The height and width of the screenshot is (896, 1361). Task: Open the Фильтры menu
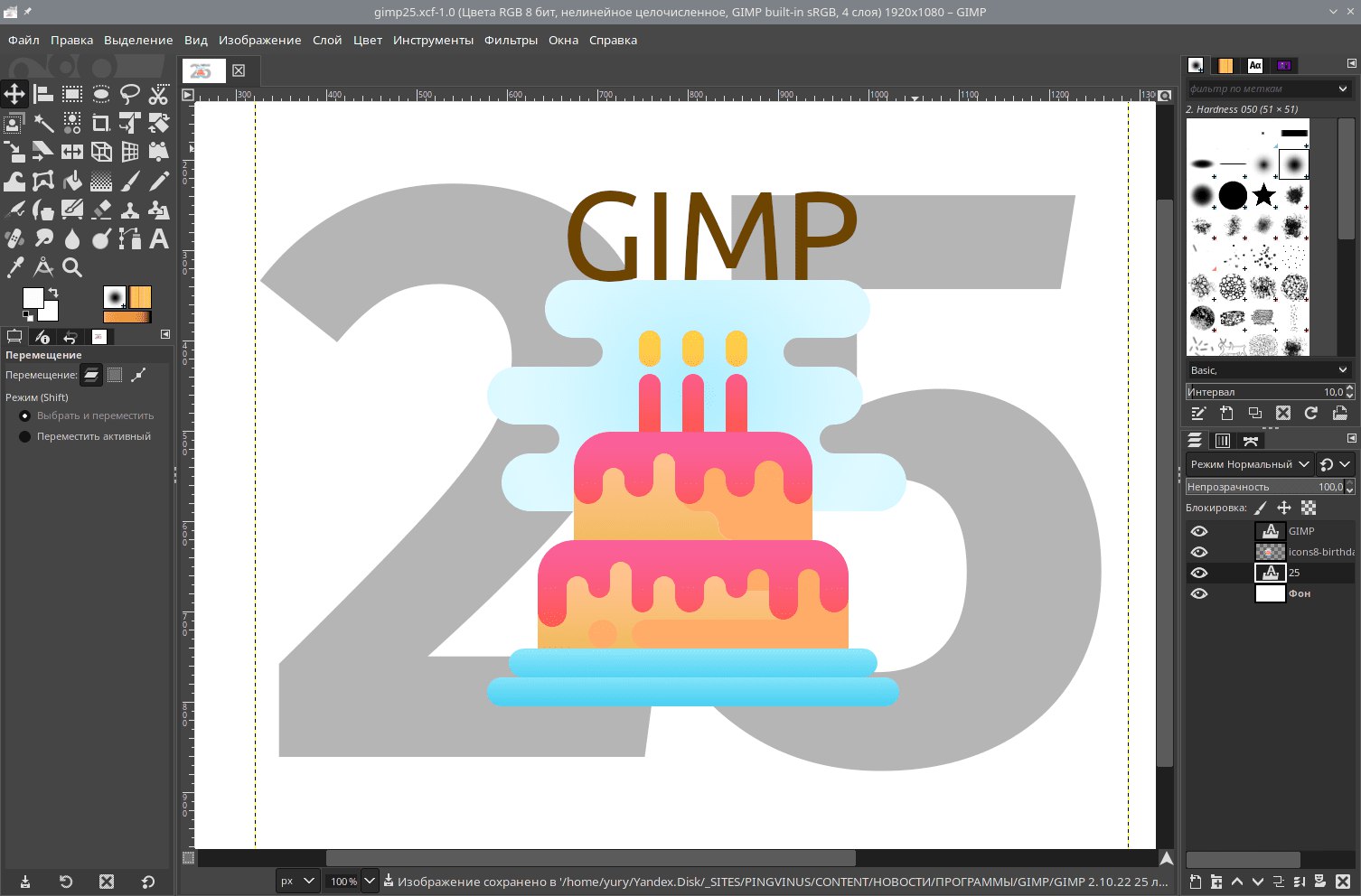click(x=511, y=40)
